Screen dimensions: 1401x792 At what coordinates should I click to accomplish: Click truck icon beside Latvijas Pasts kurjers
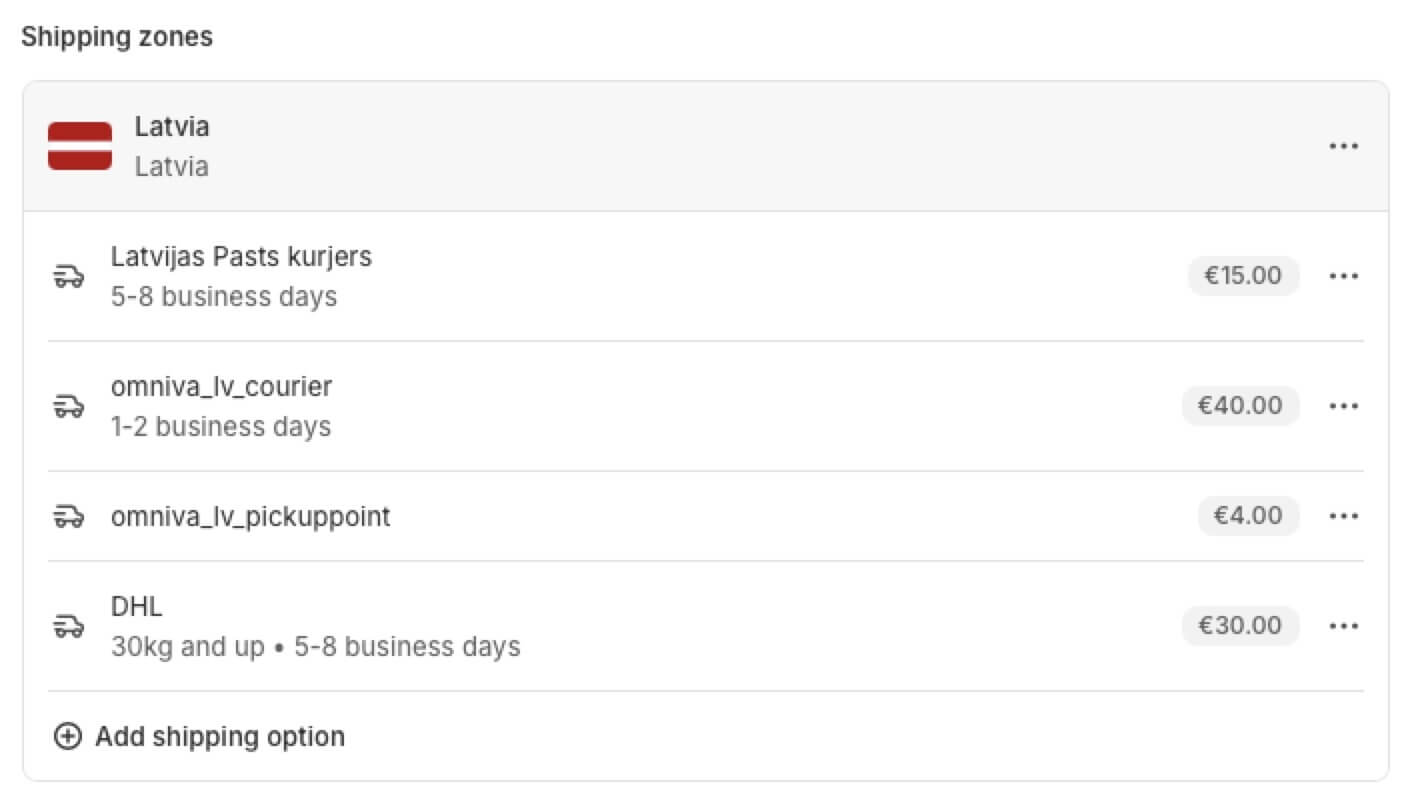pos(68,276)
